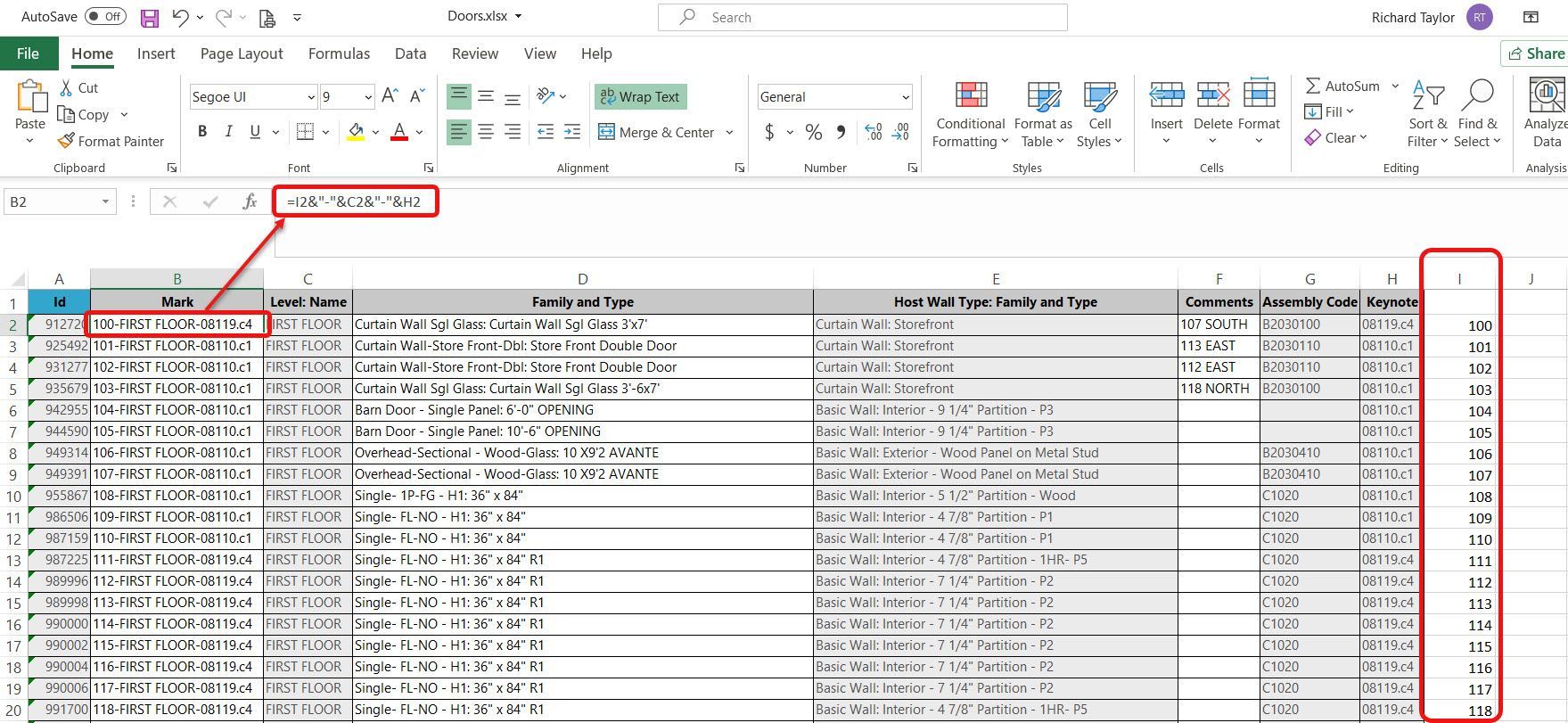Image resolution: width=1568 pixels, height=723 pixels.
Task: Open Format as Table dropdown
Action: click(1043, 114)
